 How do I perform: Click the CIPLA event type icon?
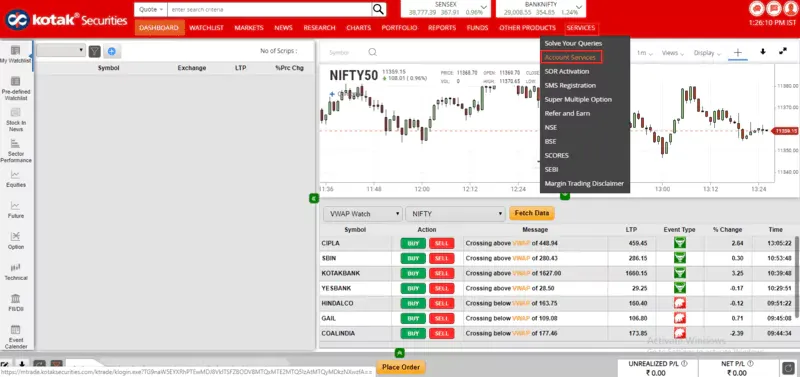[680, 243]
